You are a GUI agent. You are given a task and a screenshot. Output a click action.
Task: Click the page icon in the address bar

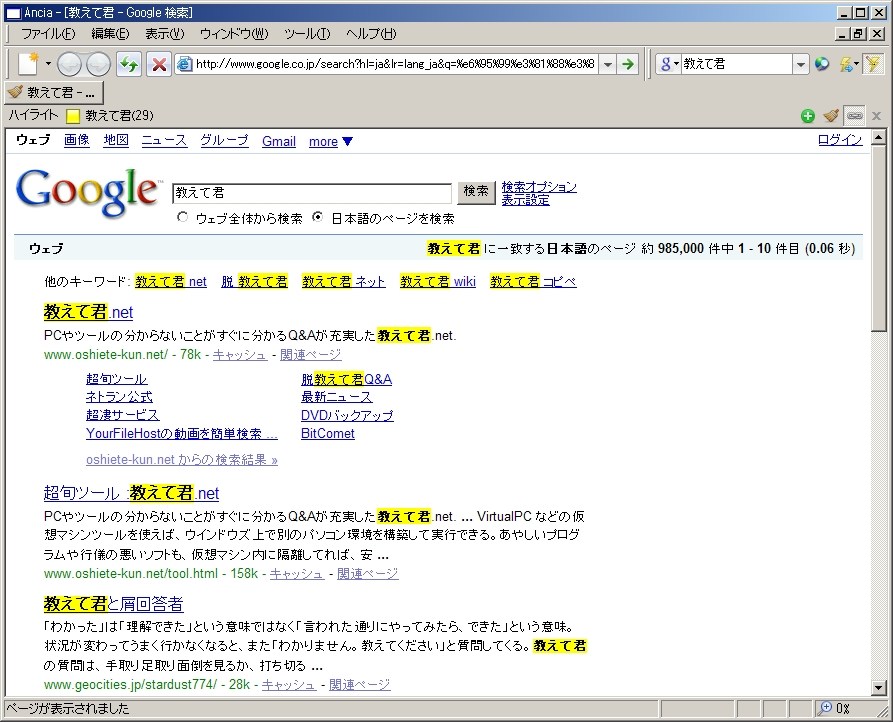coord(184,64)
